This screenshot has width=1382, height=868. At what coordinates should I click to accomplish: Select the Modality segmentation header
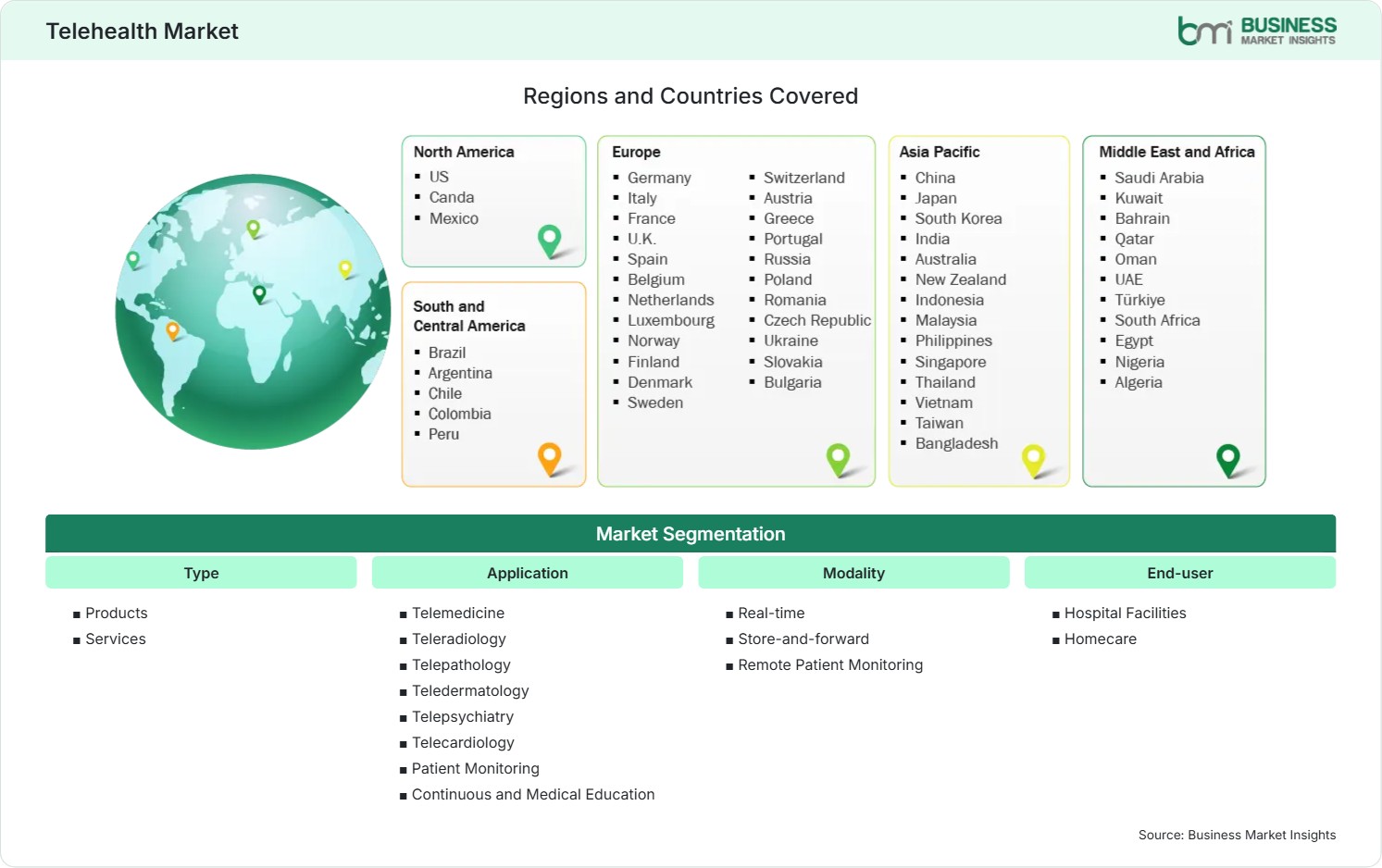[853, 573]
